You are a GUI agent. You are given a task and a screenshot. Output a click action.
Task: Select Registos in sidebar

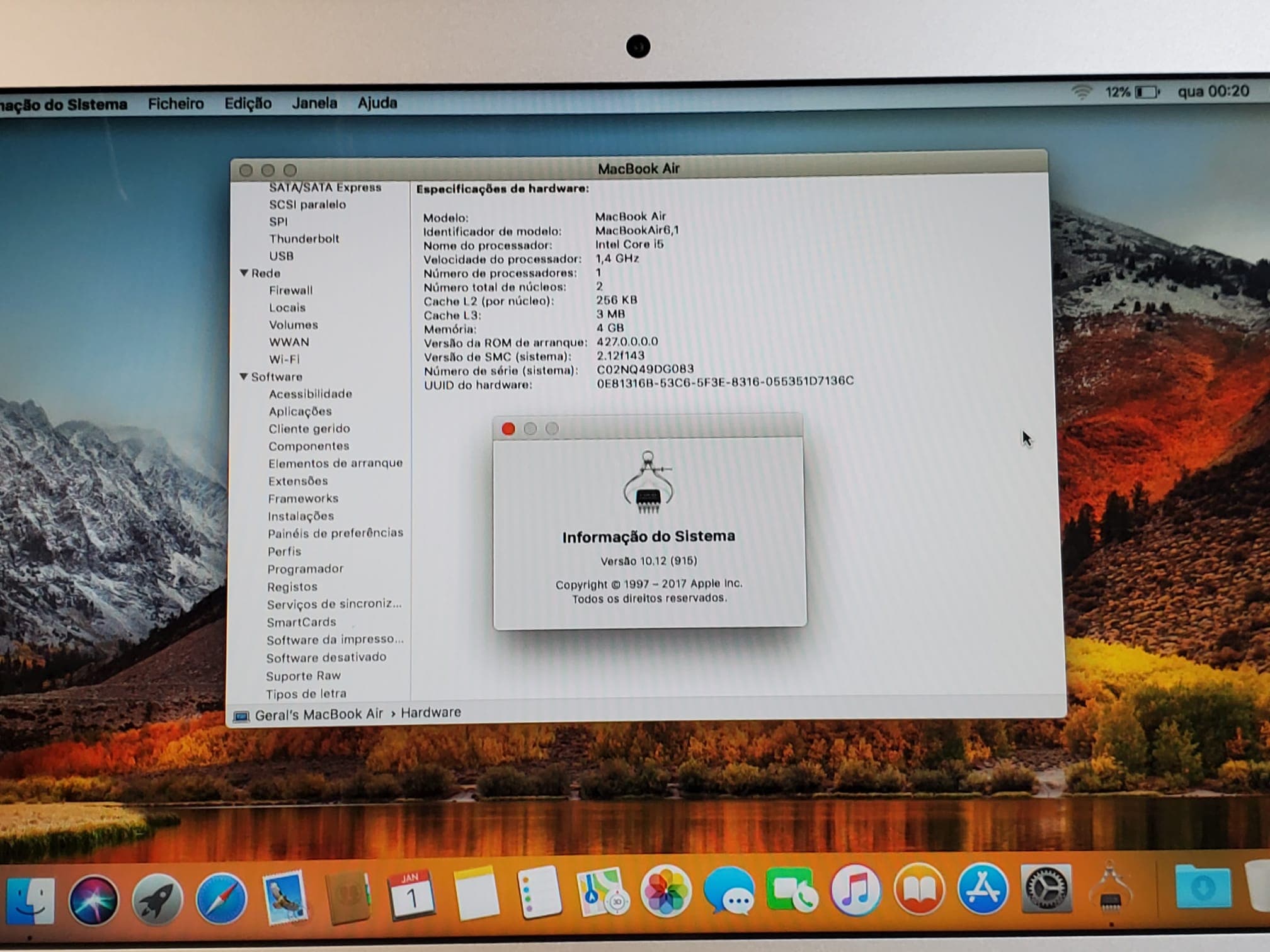point(292,587)
